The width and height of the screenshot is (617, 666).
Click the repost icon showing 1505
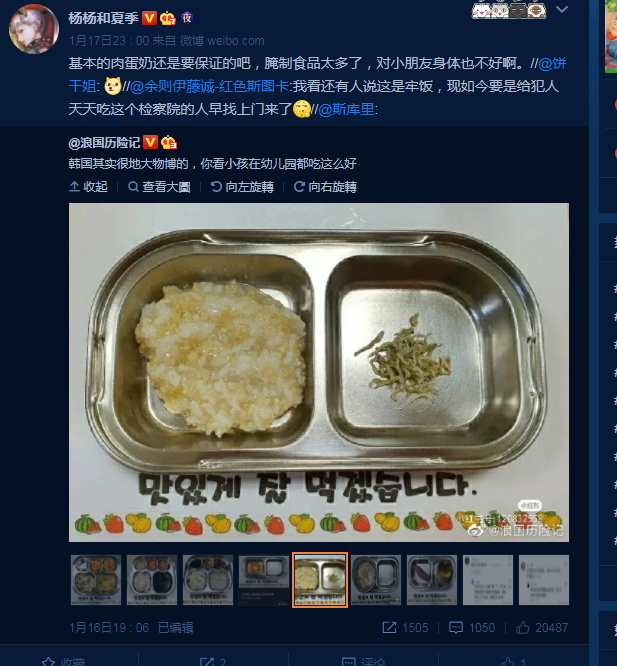pyautogui.click(x=389, y=628)
